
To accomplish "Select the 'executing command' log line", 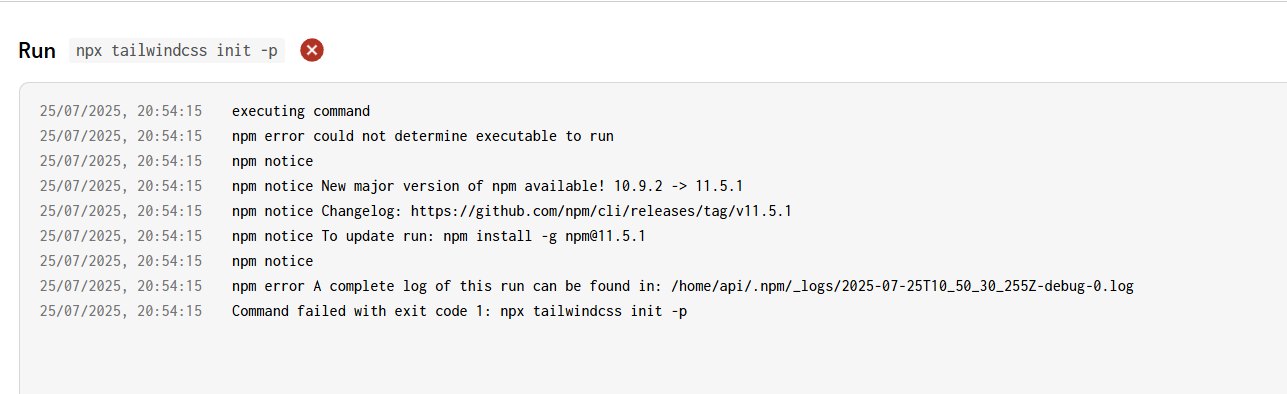I will tap(301, 111).
